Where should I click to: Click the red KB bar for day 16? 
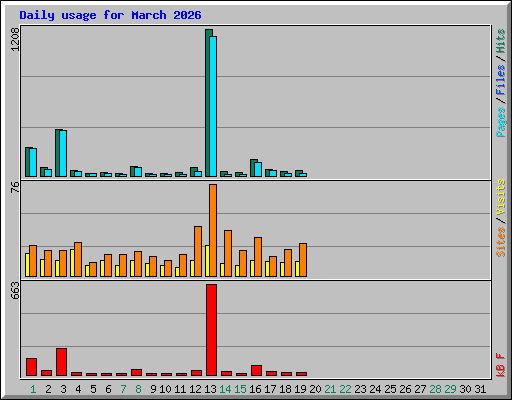(x=256, y=371)
